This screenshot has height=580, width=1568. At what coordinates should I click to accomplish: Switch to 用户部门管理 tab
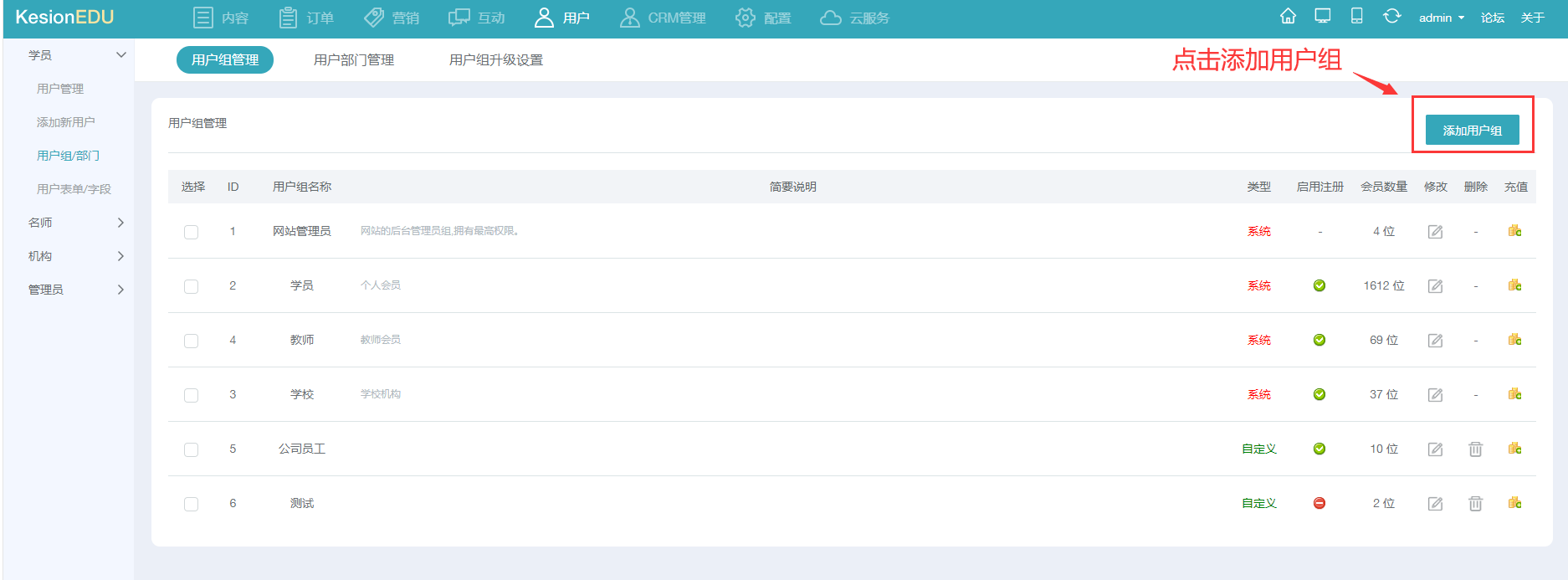354,60
